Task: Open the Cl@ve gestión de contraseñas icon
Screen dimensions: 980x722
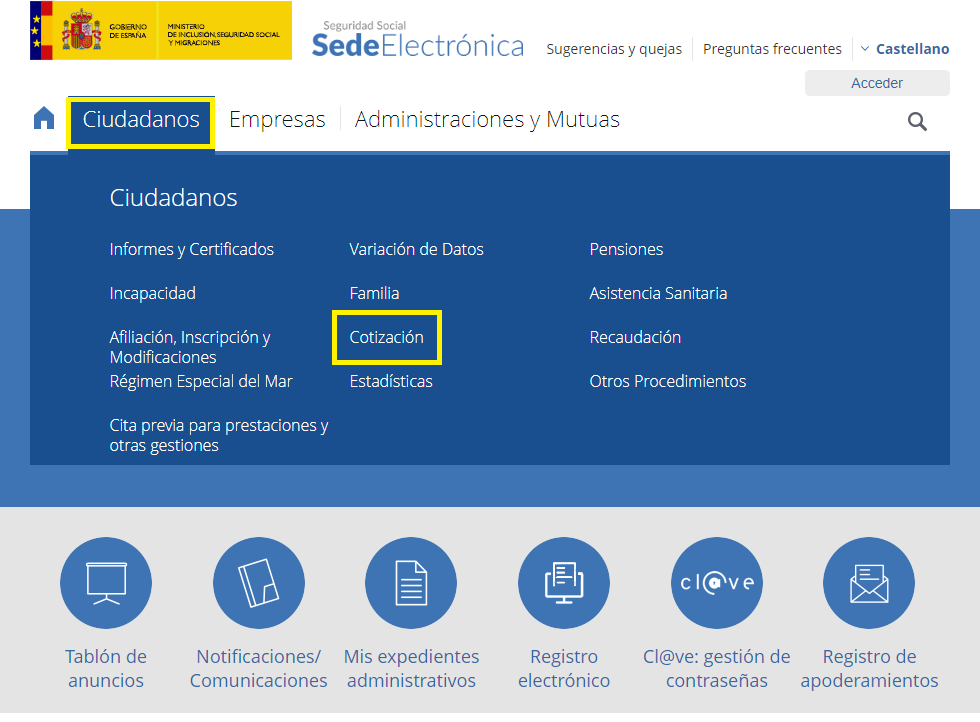Action: point(717,583)
